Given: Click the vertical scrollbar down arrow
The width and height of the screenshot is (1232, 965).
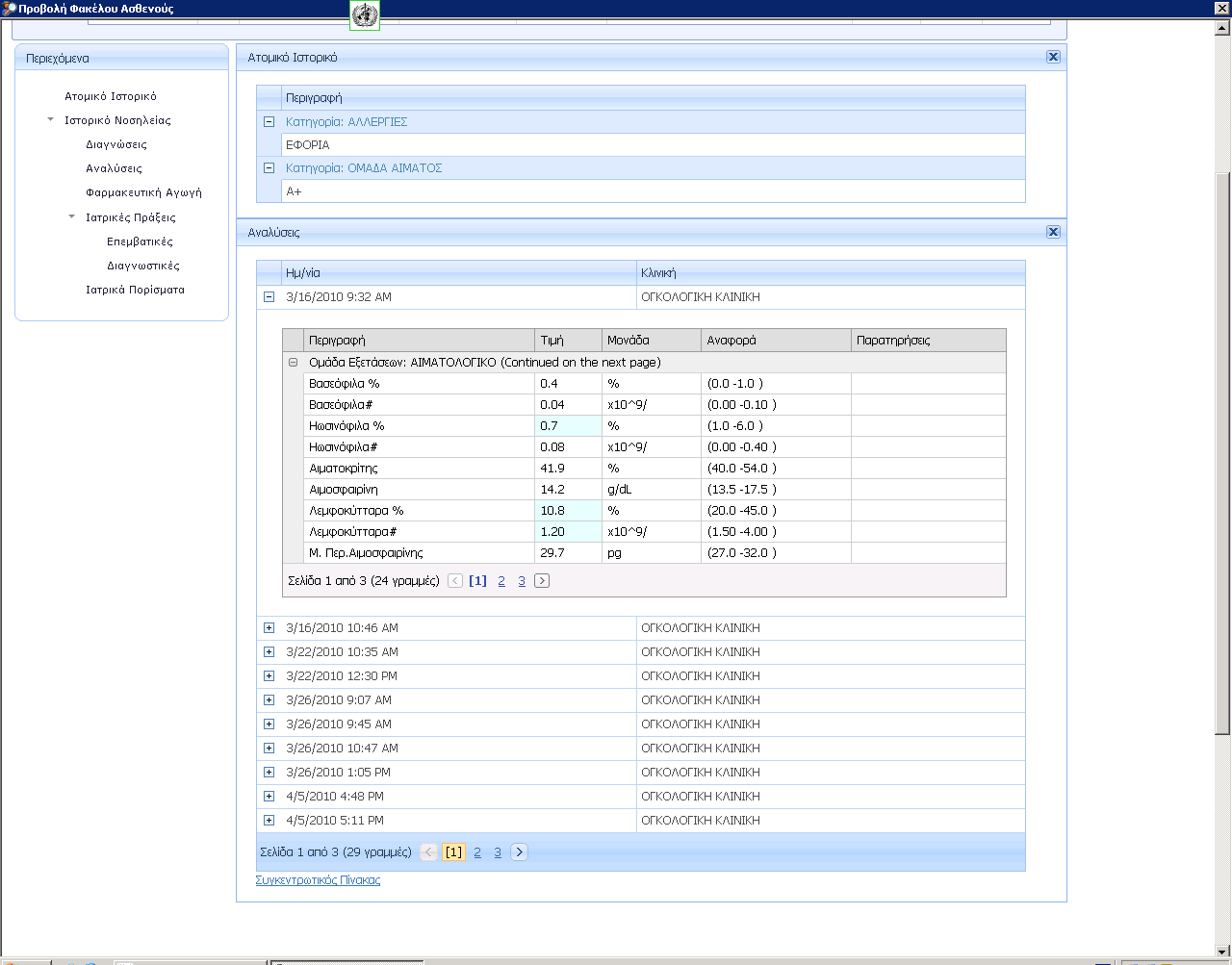Looking at the screenshot, I should [1222, 952].
